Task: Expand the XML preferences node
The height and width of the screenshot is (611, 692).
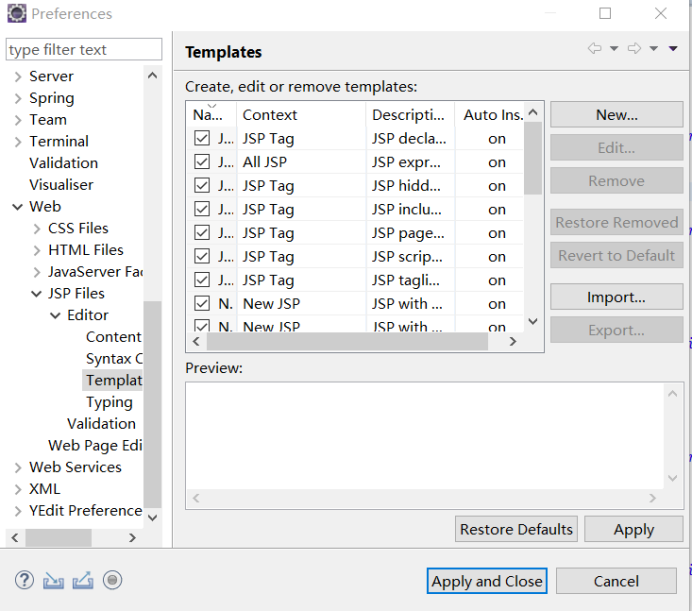Action: click(x=18, y=489)
